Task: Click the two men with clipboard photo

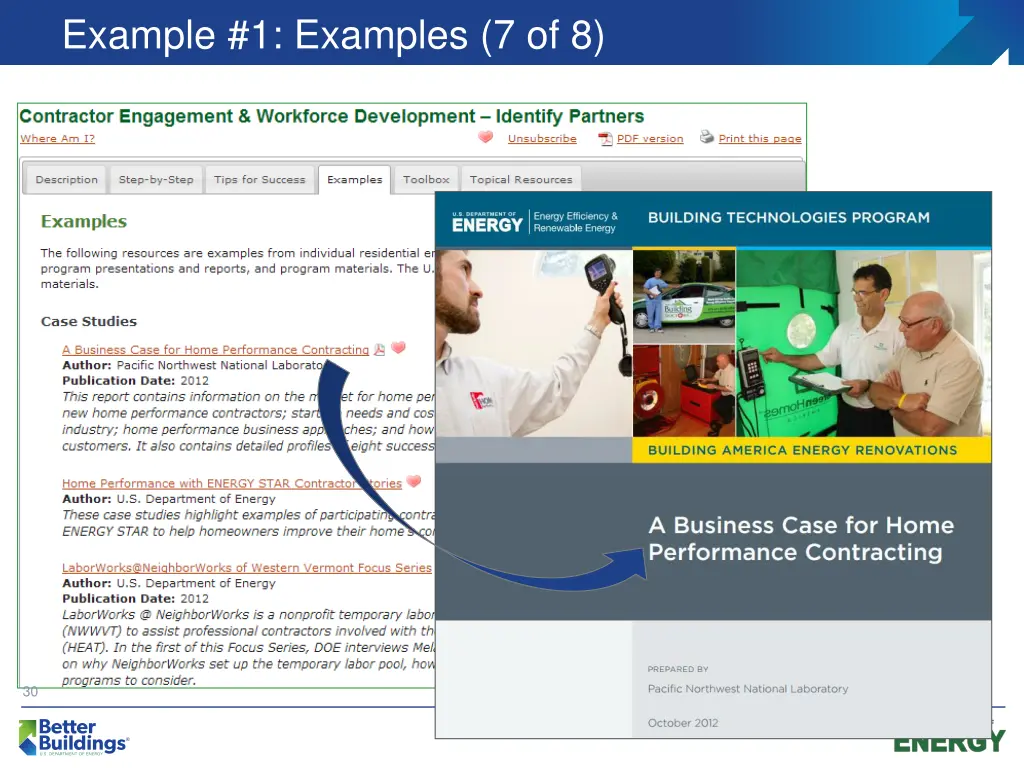Action: pyautogui.click(x=863, y=343)
